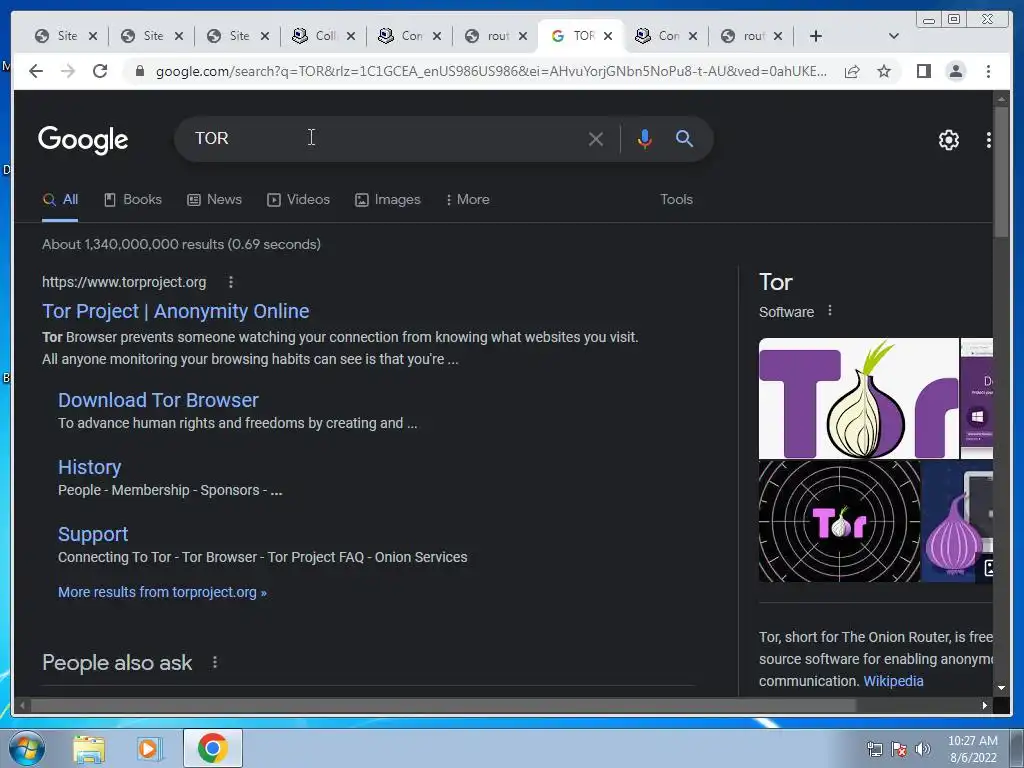This screenshot has height=768, width=1024.
Task: Open the large Tor onion logo image
Action: pos(859,398)
